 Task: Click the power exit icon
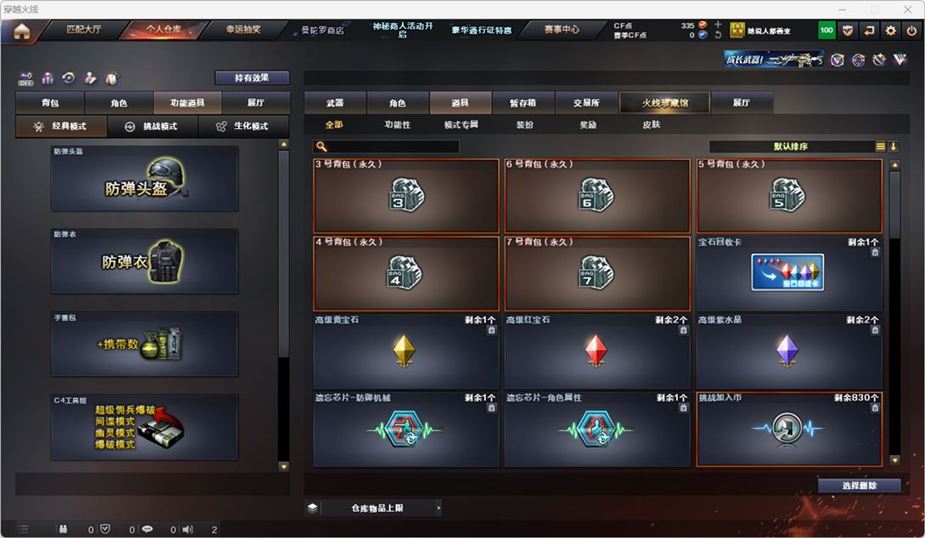pos(911,31)
